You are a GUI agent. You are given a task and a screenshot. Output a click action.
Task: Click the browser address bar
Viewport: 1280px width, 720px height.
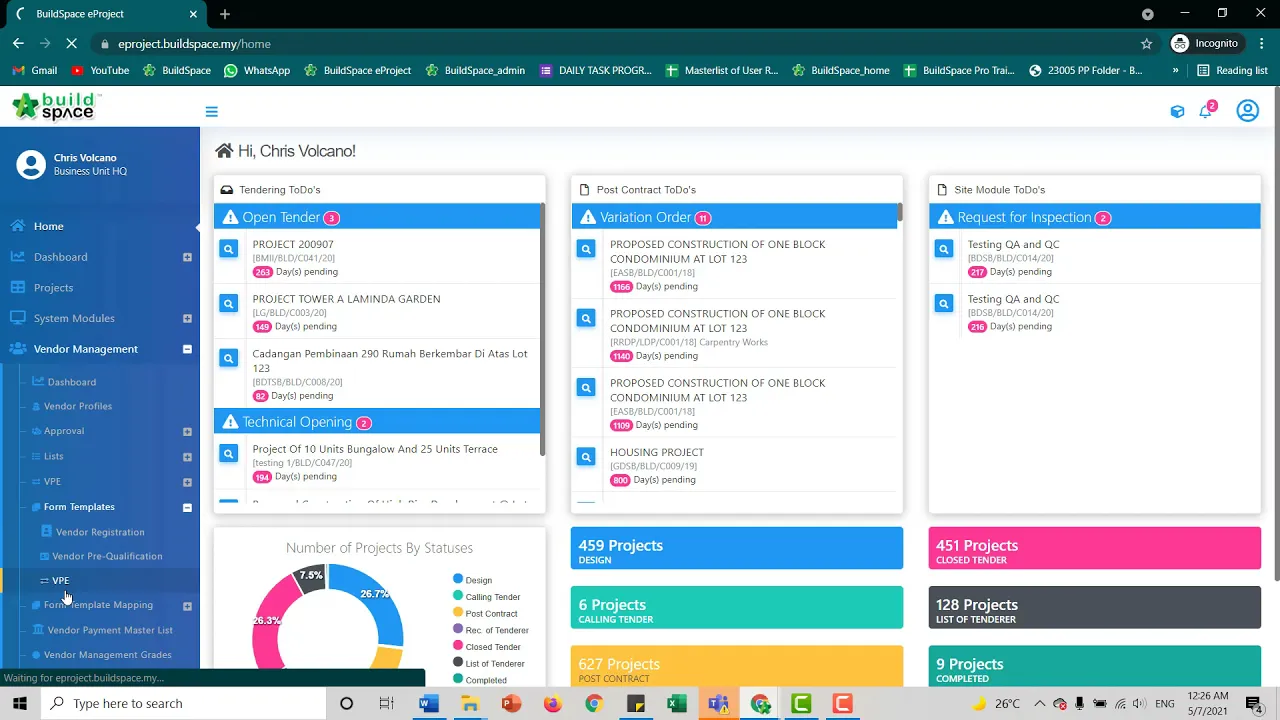(x=620, y=44)
